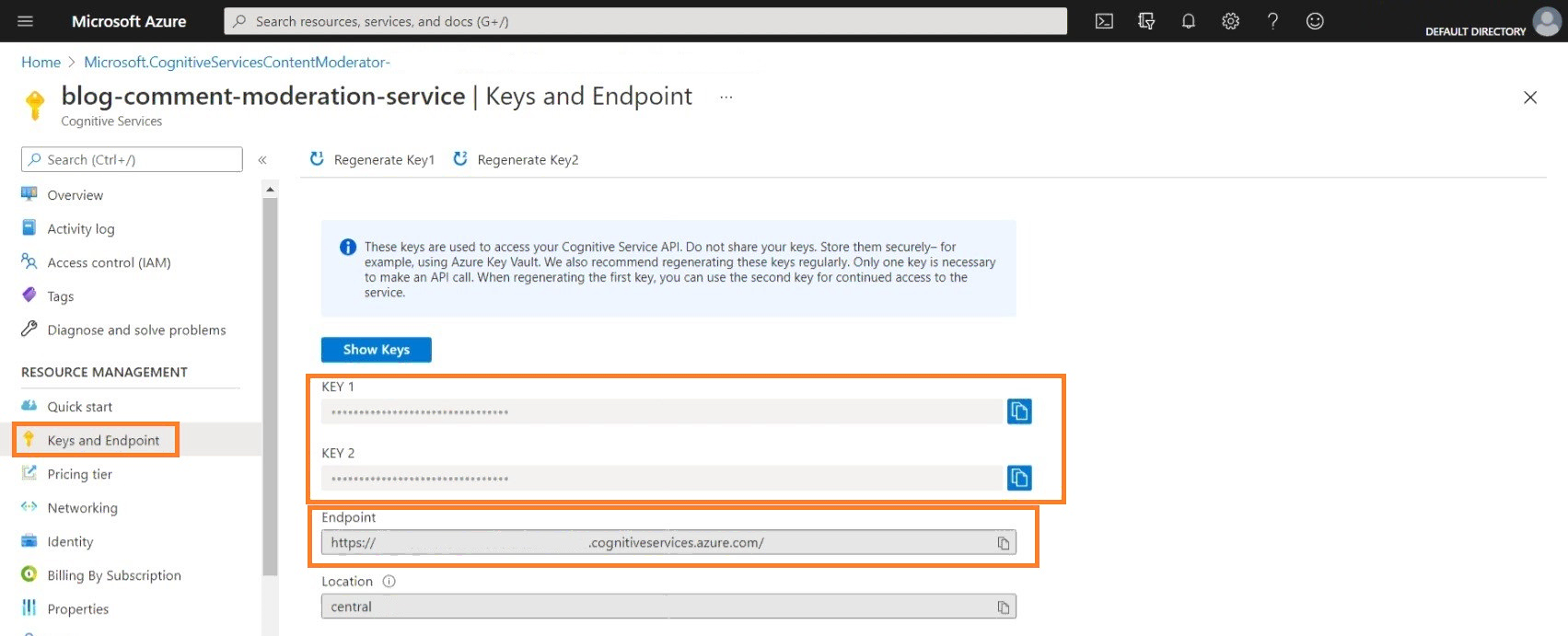Click the top search resources box
Image resolution: width=1568 pixels, height=636 pixels.
[645, 21]
